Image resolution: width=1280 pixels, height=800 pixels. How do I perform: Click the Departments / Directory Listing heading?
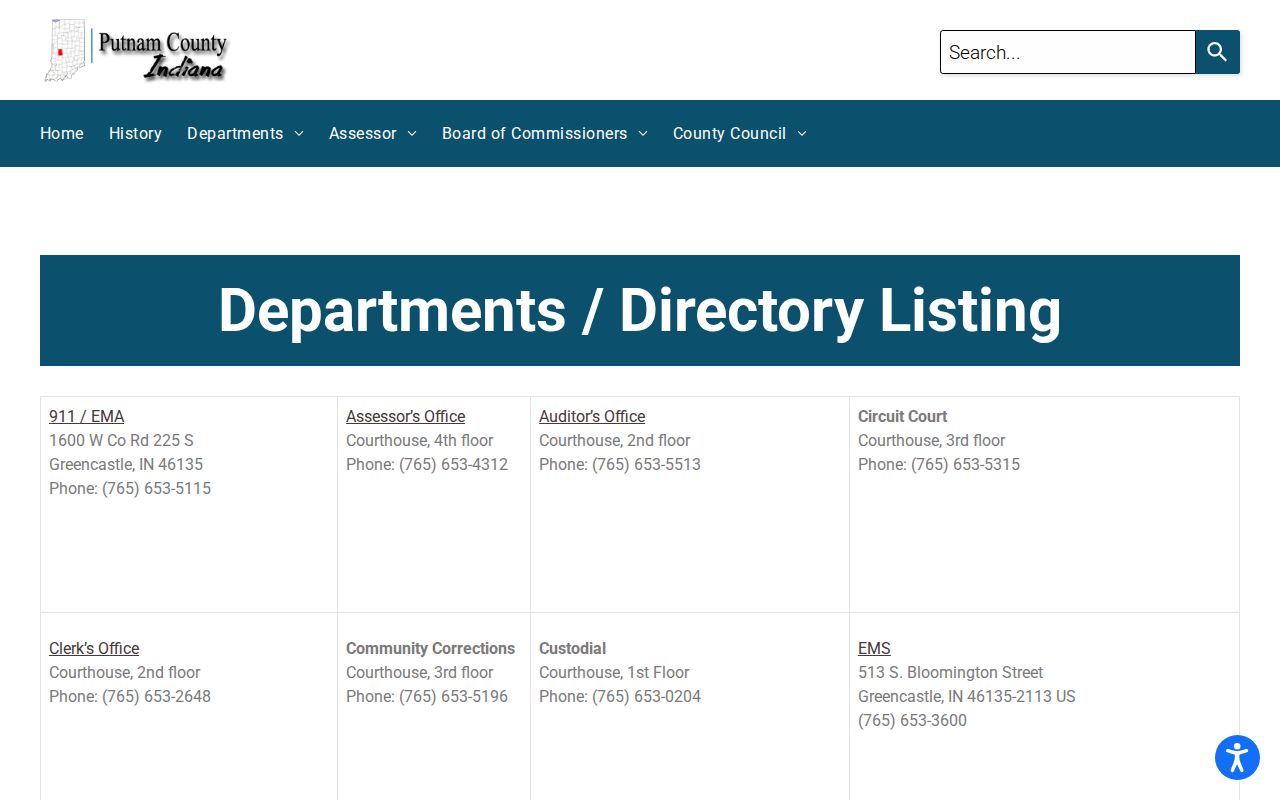(x=640, y=310)
